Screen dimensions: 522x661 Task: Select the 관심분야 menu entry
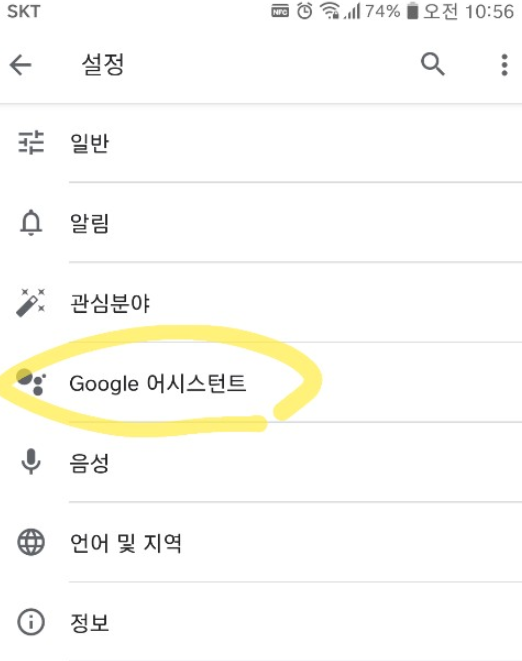(261, 302)
